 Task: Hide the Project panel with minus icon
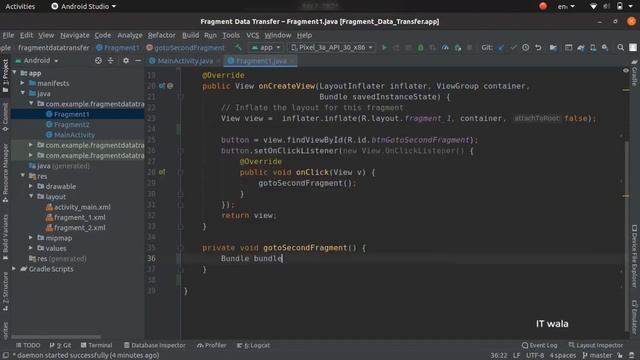pos(138,60)
